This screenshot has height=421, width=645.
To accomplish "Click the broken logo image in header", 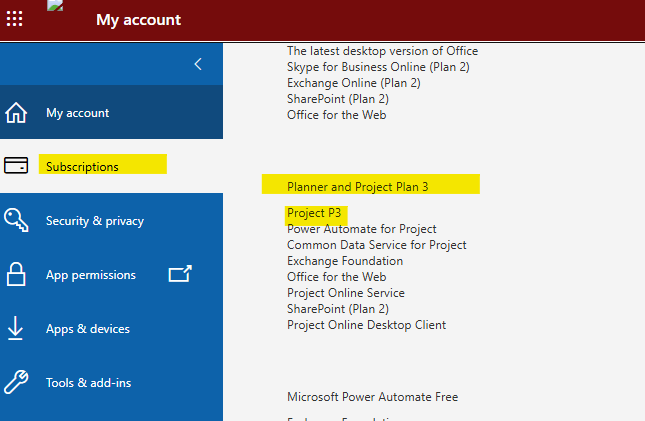I will tap(55, 5).
